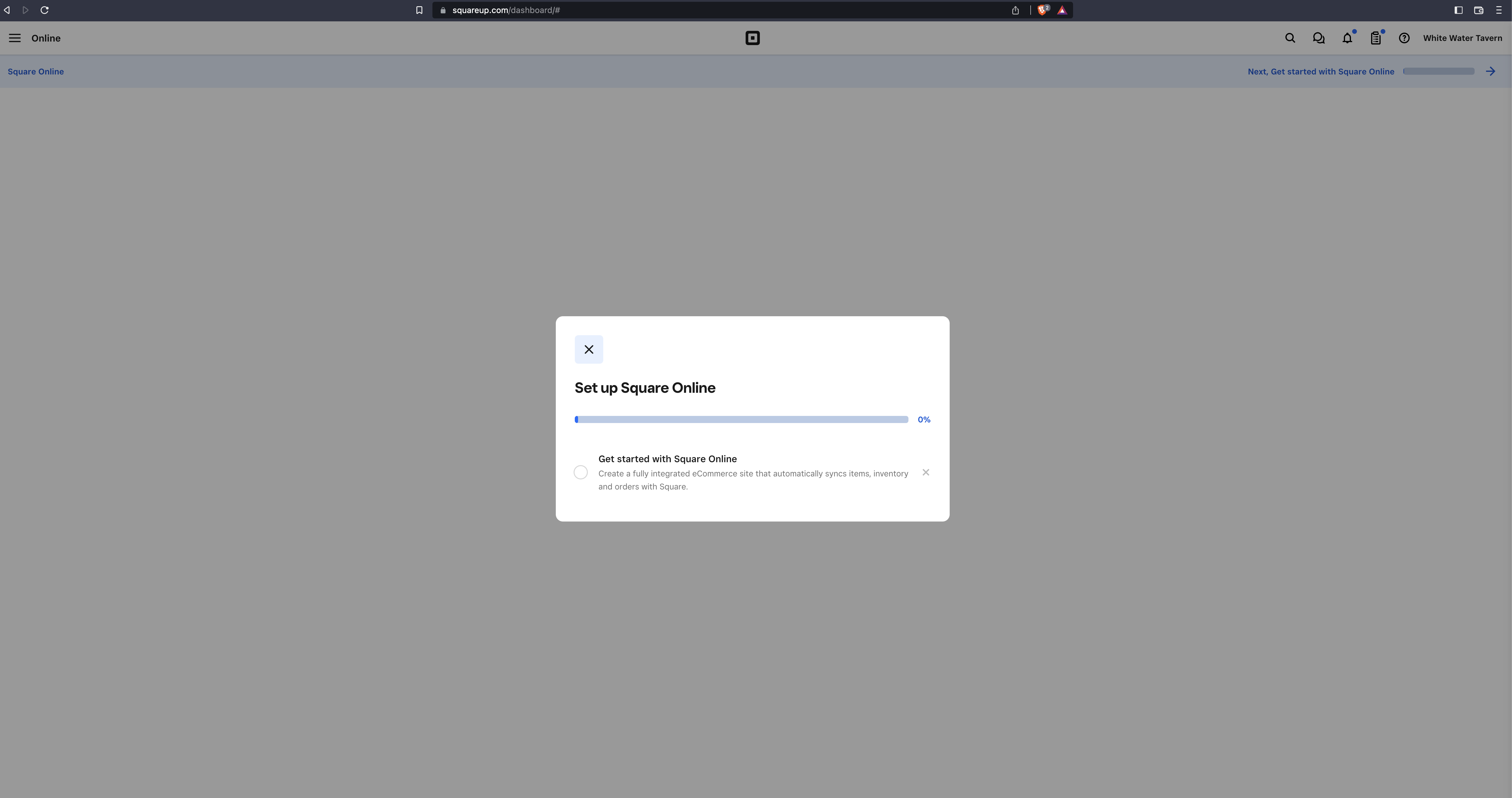Open the help question mark icon
Viewport: 1512px width, 798px height.
pos(1404,38)
